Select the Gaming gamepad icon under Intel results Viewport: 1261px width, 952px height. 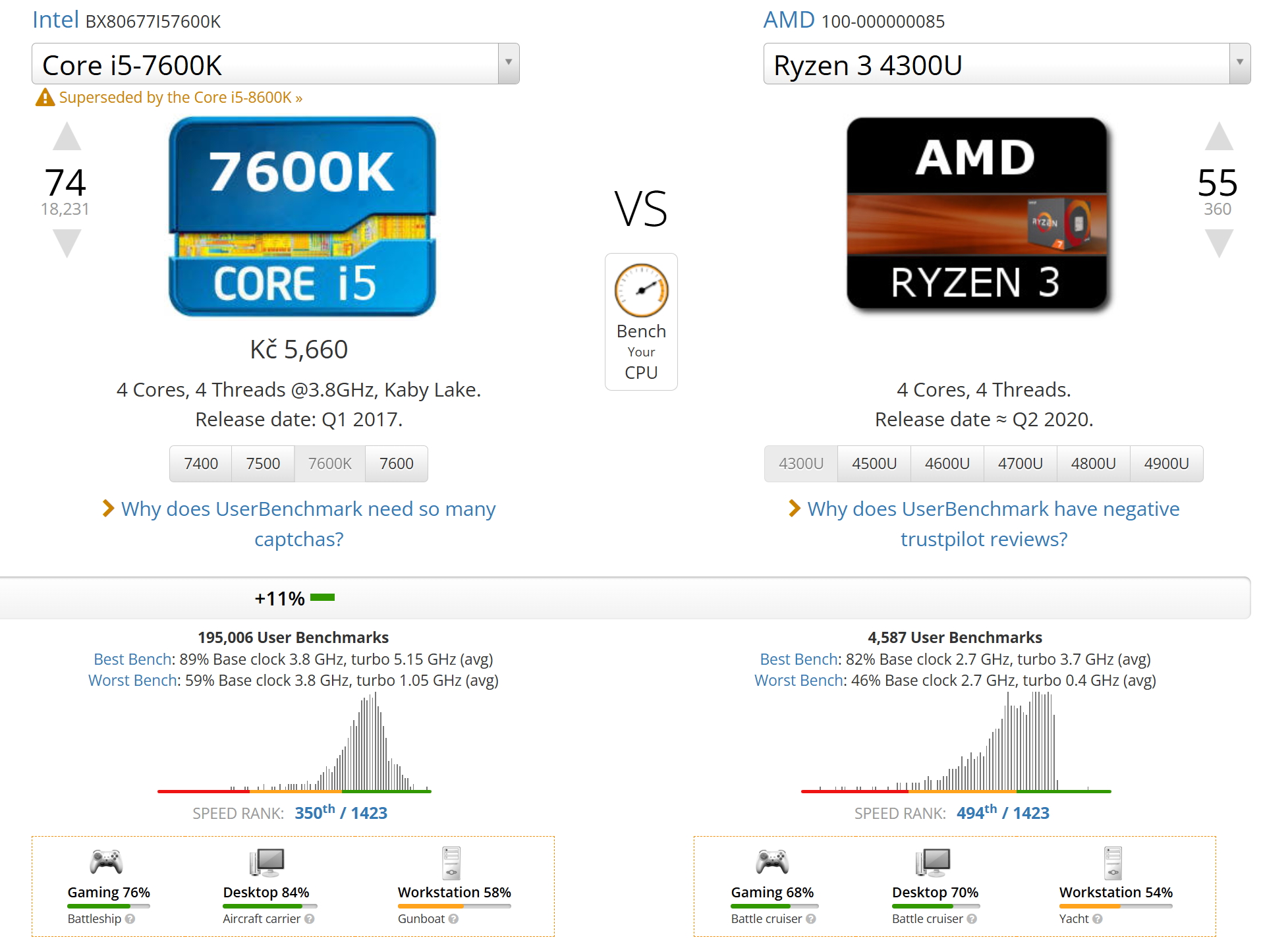pyautogui.click(x=107, y=862)
